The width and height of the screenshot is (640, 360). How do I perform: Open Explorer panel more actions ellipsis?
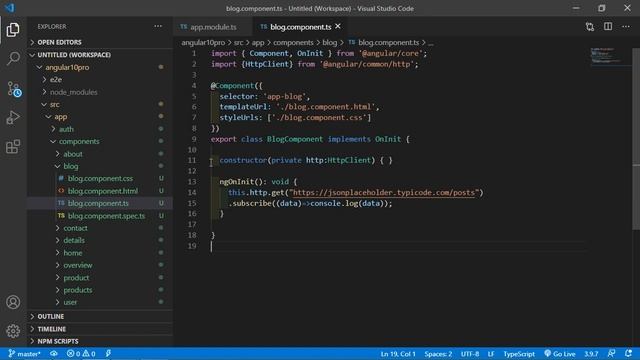158,27
